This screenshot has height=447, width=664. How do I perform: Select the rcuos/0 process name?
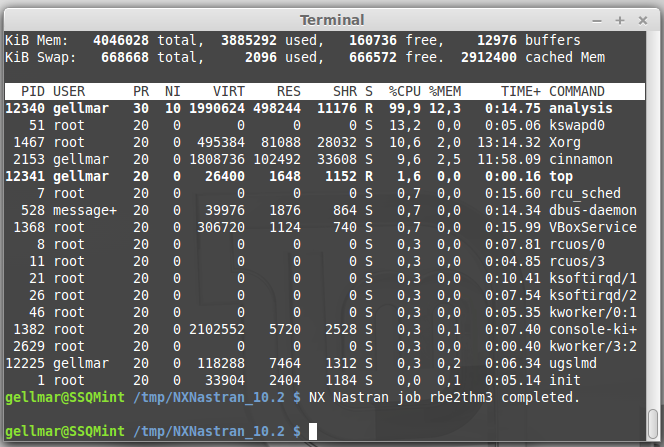tap(577, 244)
